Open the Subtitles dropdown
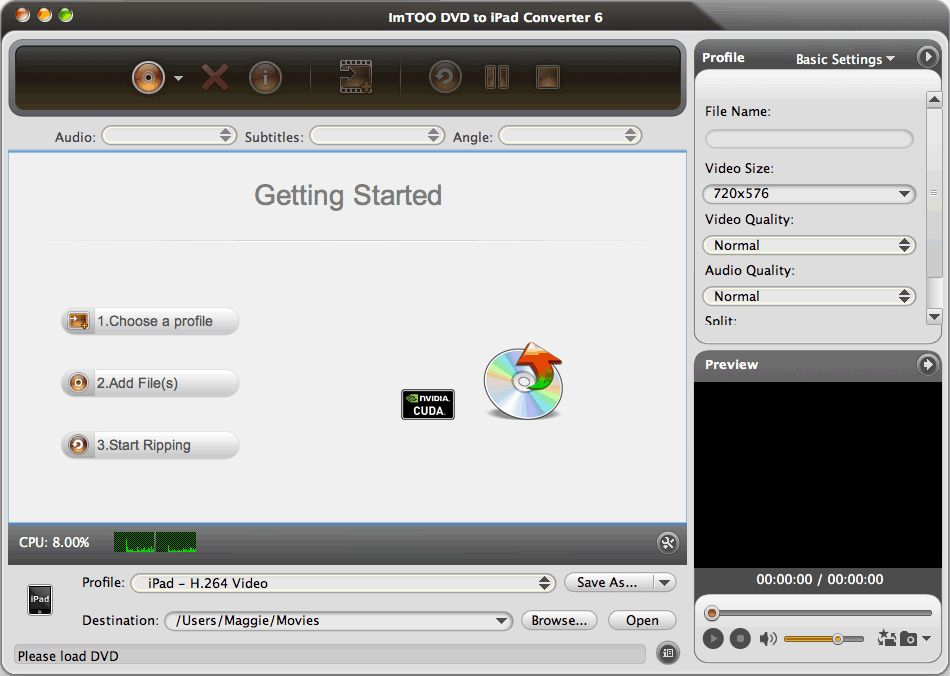 377,136
